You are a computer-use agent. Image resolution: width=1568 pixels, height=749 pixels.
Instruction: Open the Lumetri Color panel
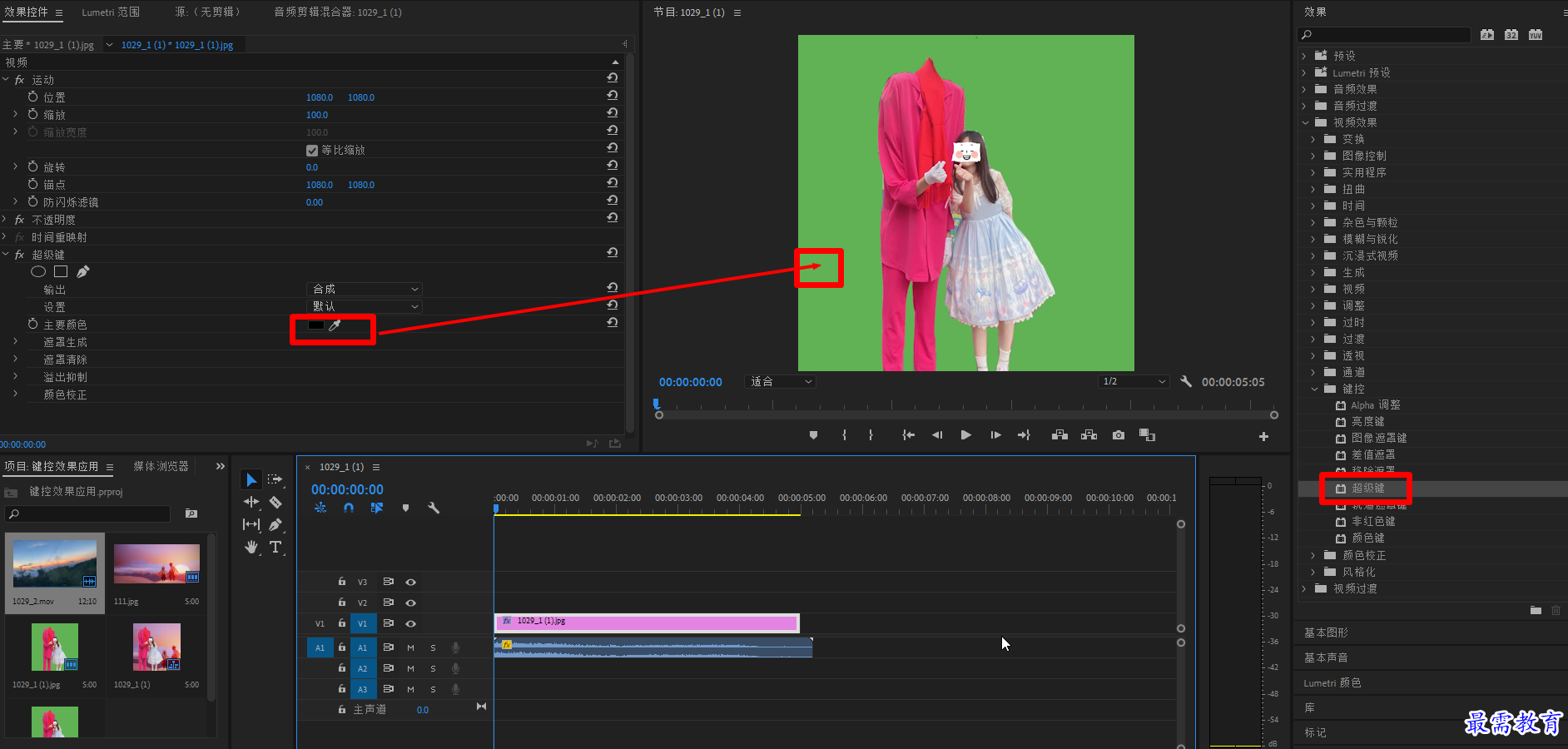pos(1332,682)
